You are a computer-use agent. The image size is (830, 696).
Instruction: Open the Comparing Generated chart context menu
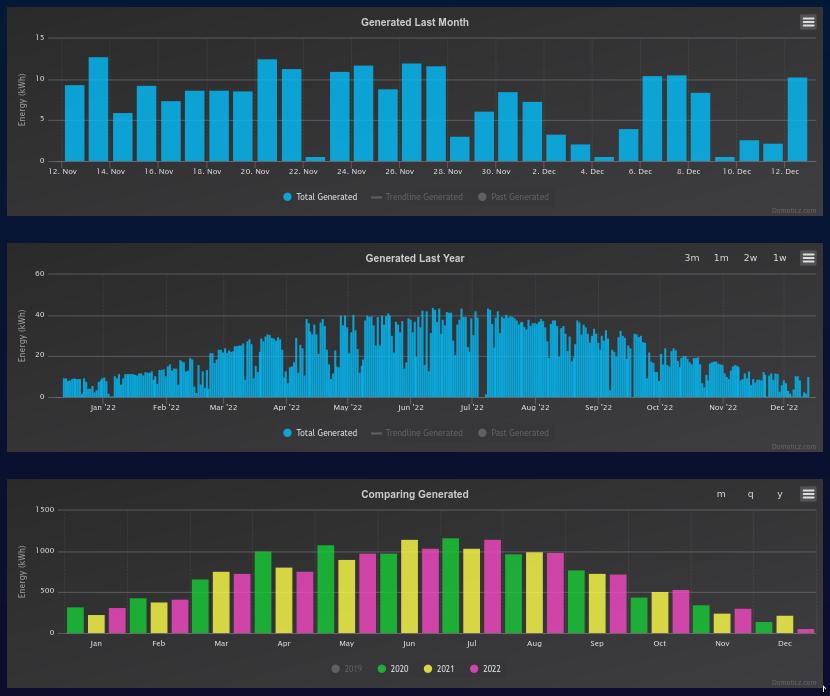[808, 494]
